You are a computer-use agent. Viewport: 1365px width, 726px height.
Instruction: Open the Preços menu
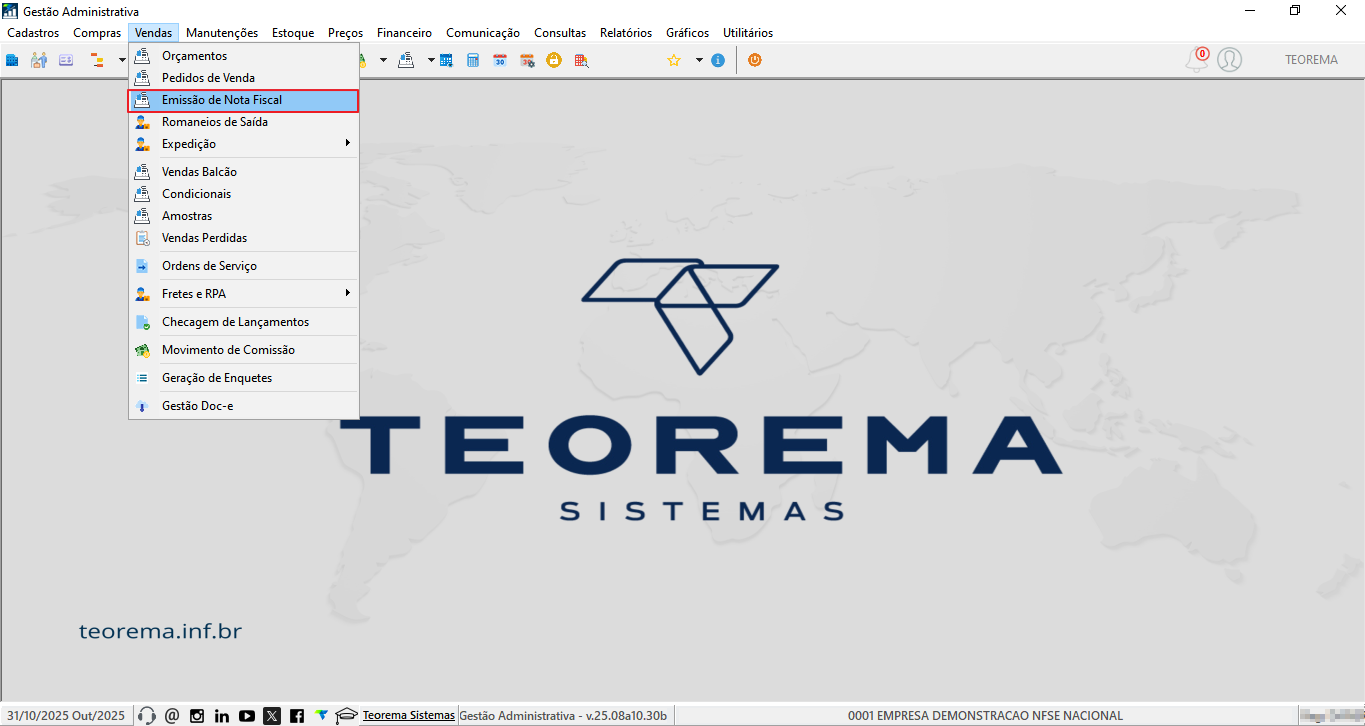click(346, 33)
